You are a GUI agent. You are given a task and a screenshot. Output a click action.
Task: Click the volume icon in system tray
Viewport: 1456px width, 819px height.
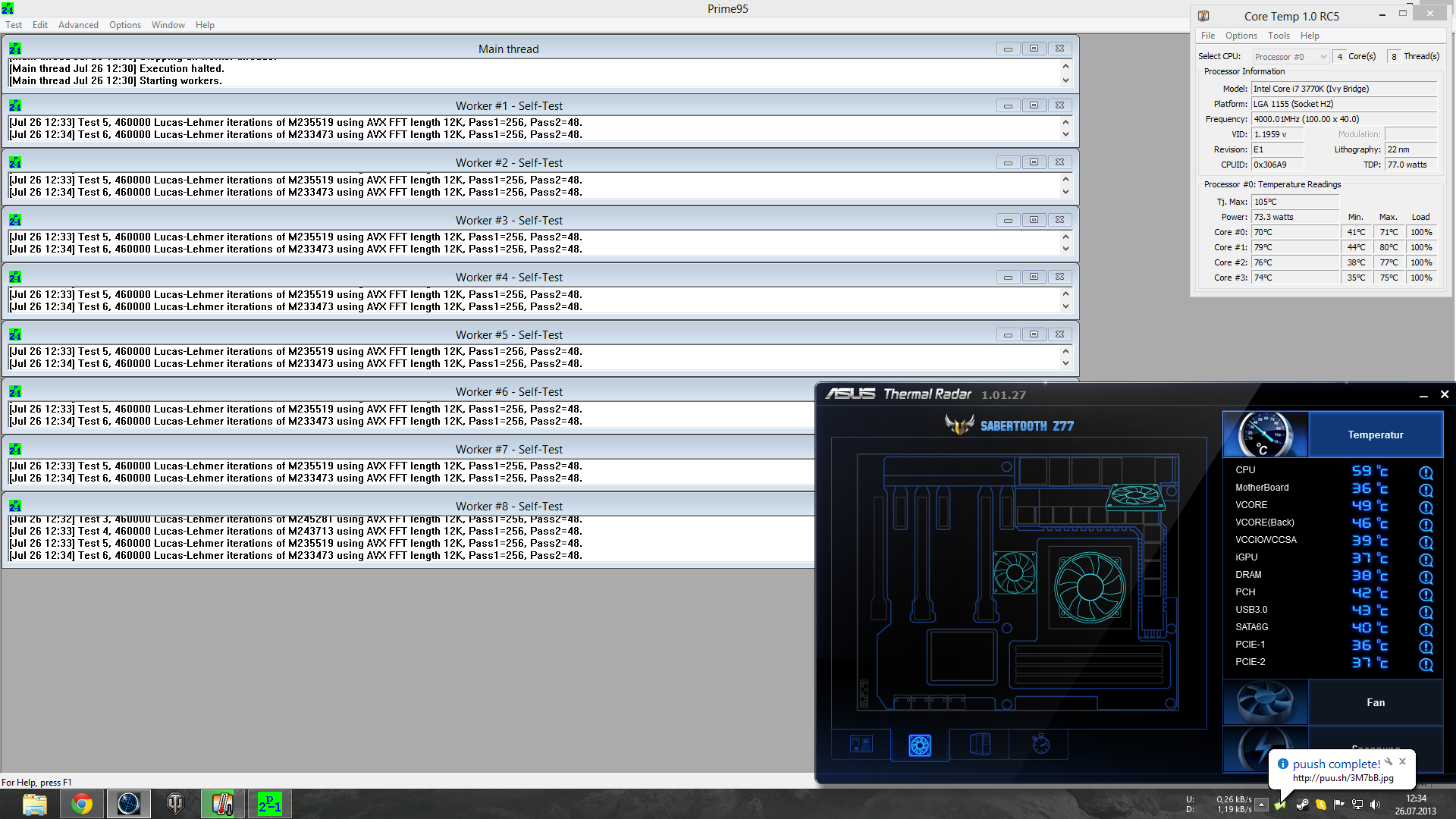[1375, 805]
